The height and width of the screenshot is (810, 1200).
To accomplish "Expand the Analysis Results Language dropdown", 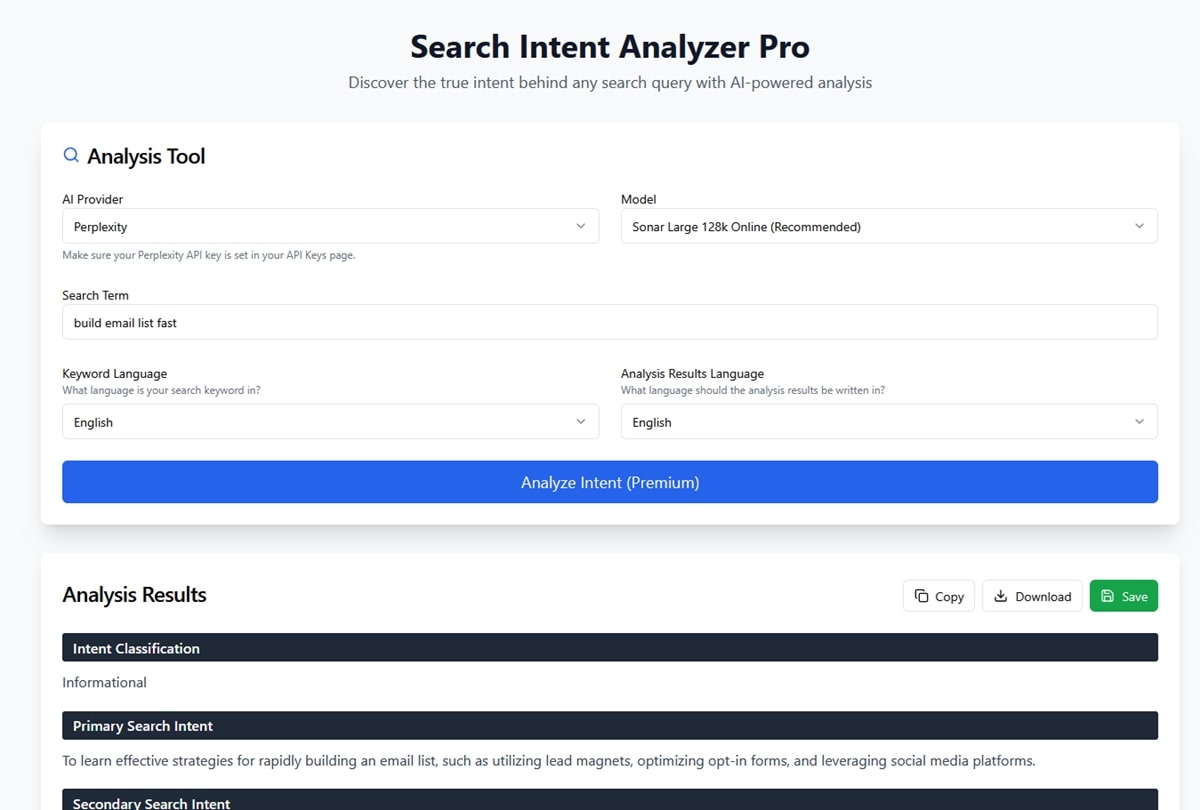I will pyautogui.click(x=889, y=422).
